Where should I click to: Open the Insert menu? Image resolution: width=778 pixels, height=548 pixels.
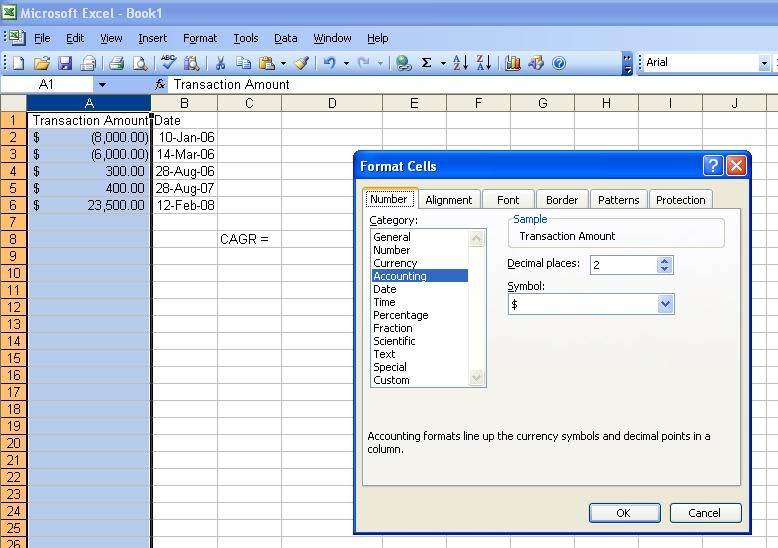152,38
